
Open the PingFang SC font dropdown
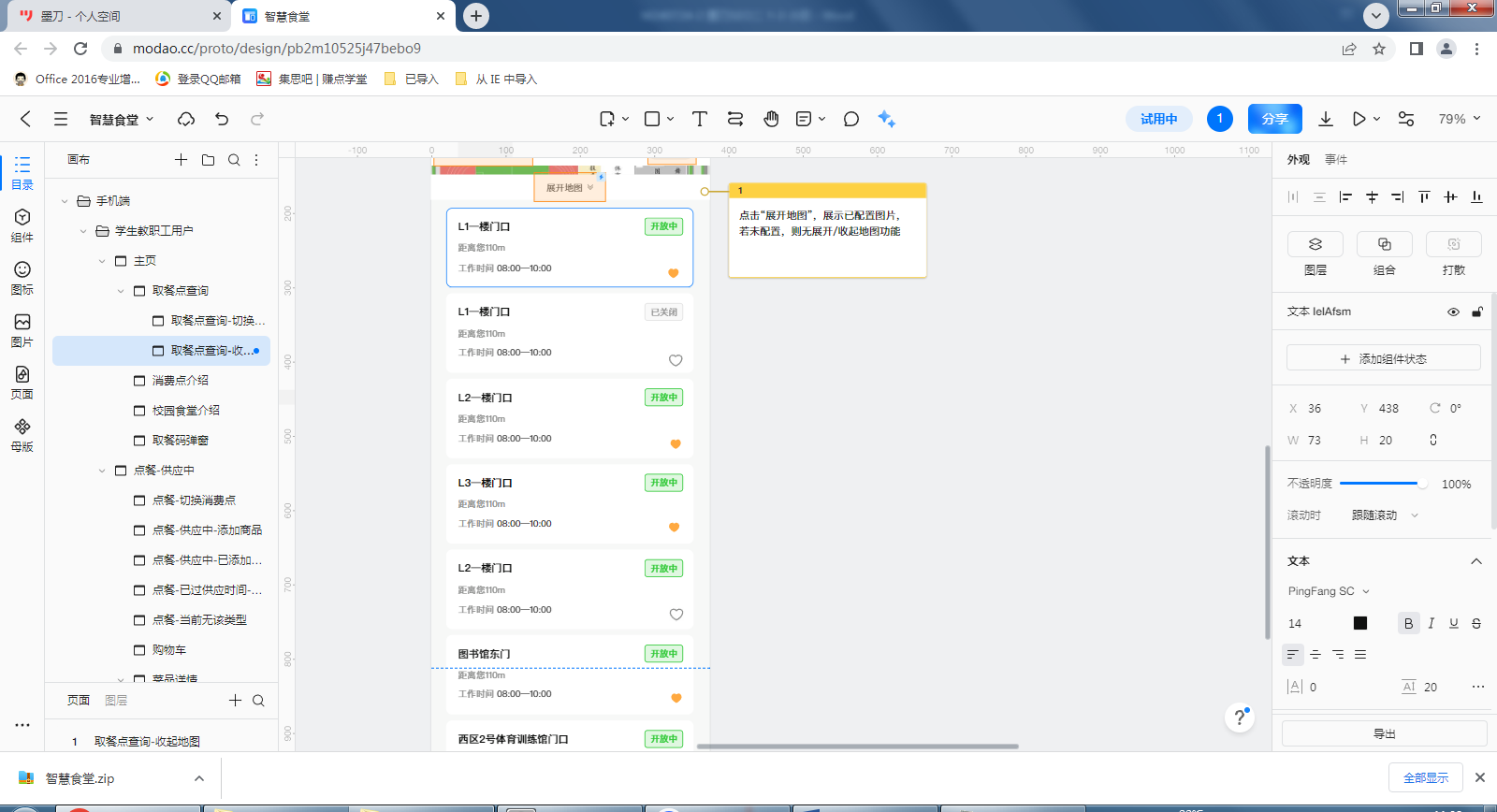pos(1329,591)
